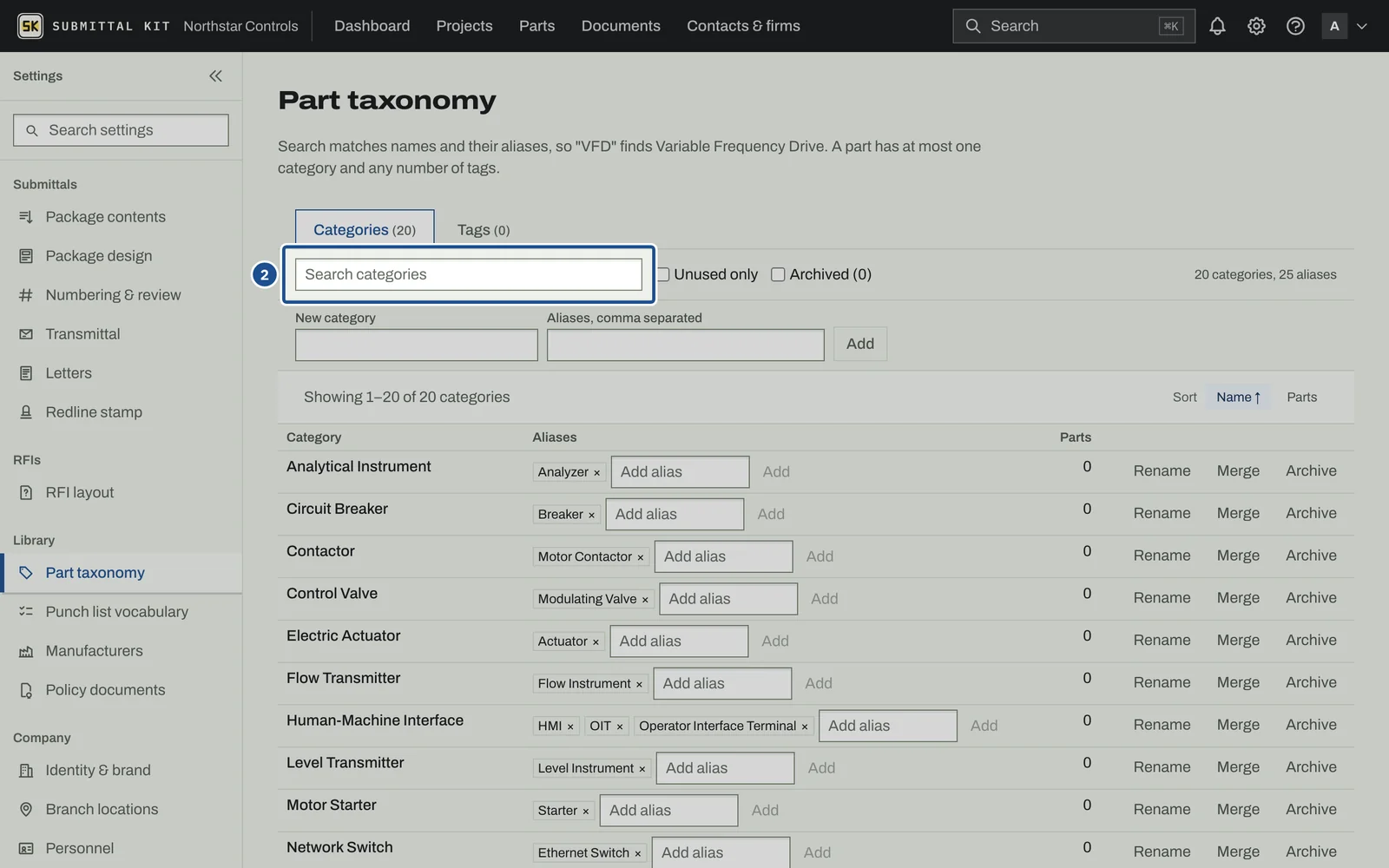
Task: Click Northstar Controls organization name
Action: [240, 26]
